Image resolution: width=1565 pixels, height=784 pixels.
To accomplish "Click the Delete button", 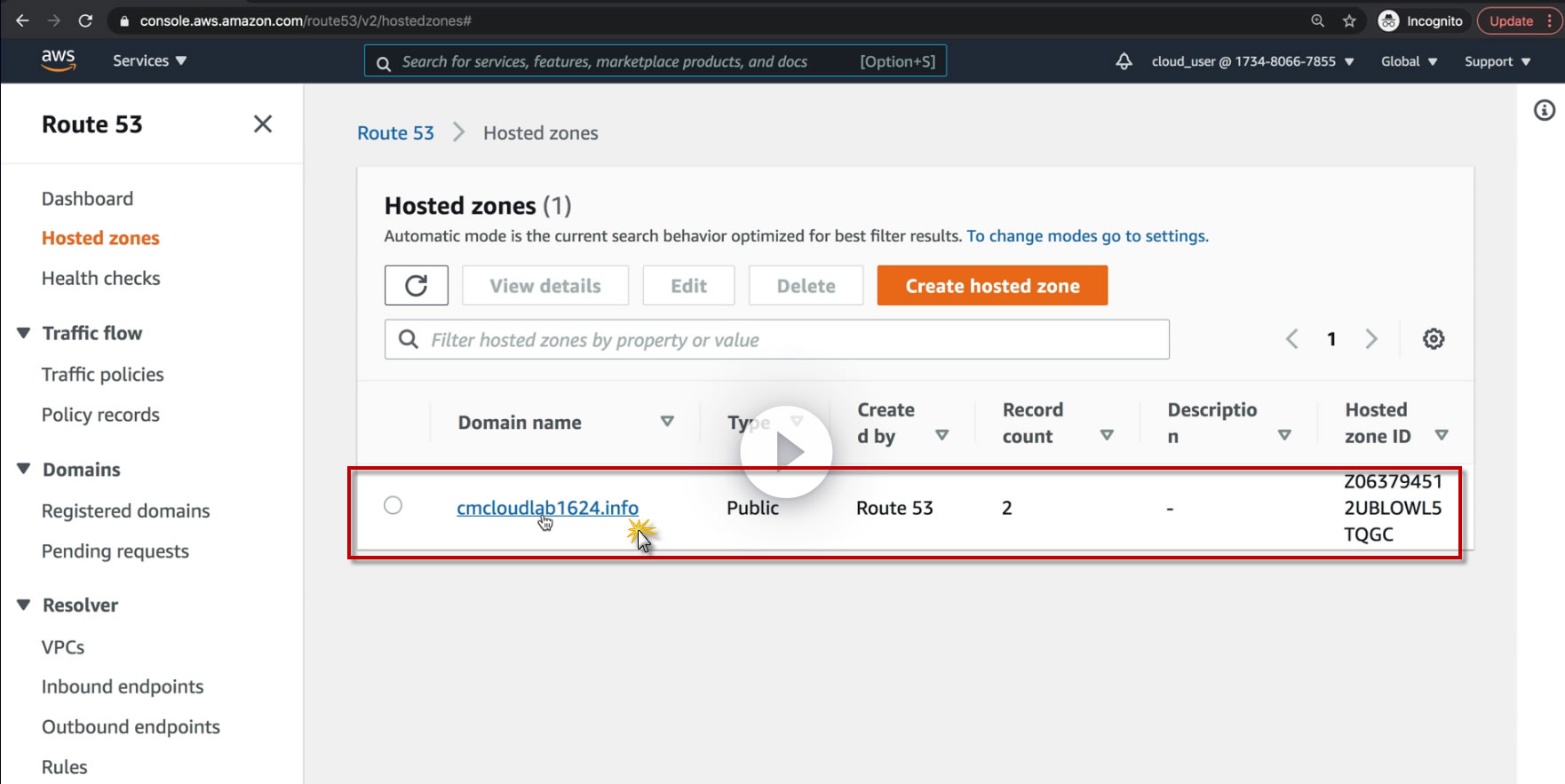I will (x=806, y=285).
